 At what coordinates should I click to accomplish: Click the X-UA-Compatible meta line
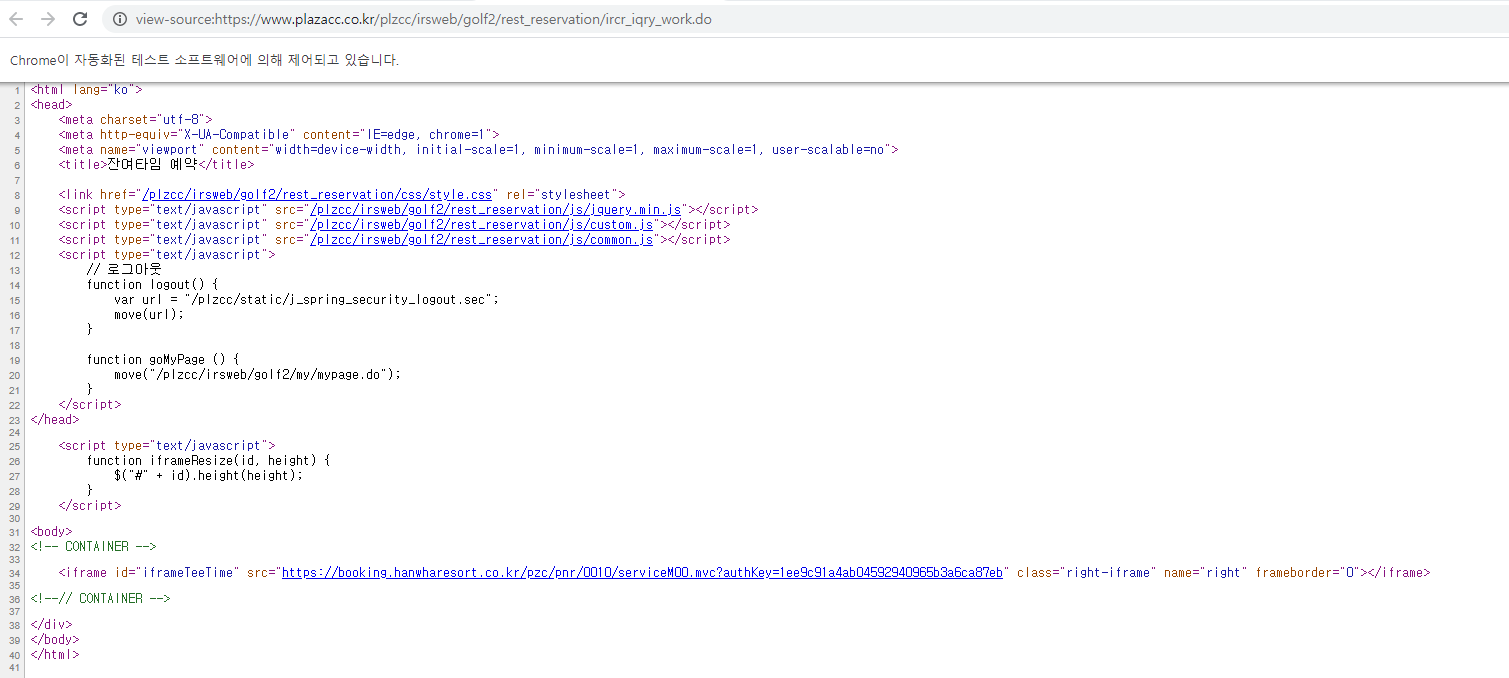tap(279, 135)
